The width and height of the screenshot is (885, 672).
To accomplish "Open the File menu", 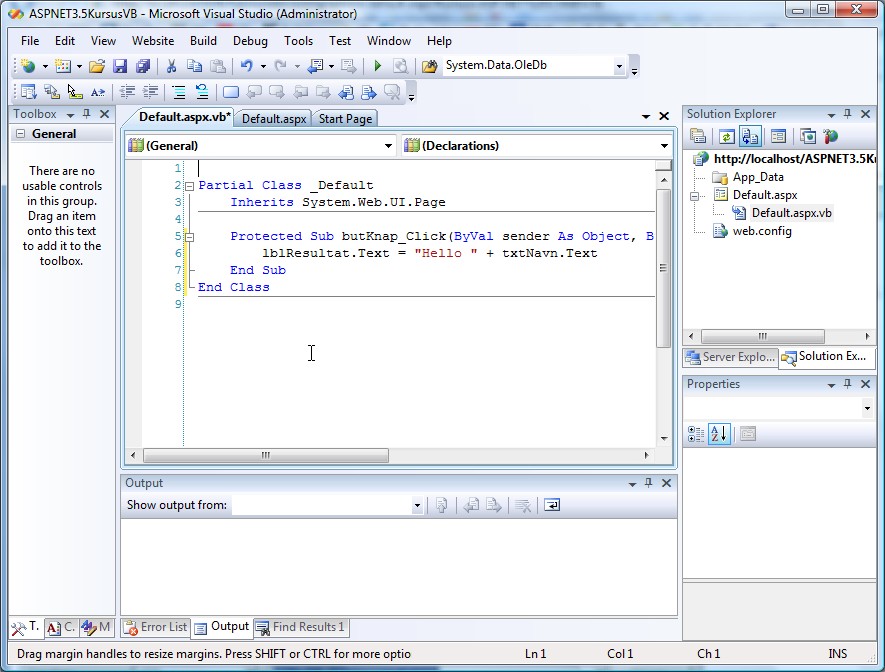I will coord(30,41).
